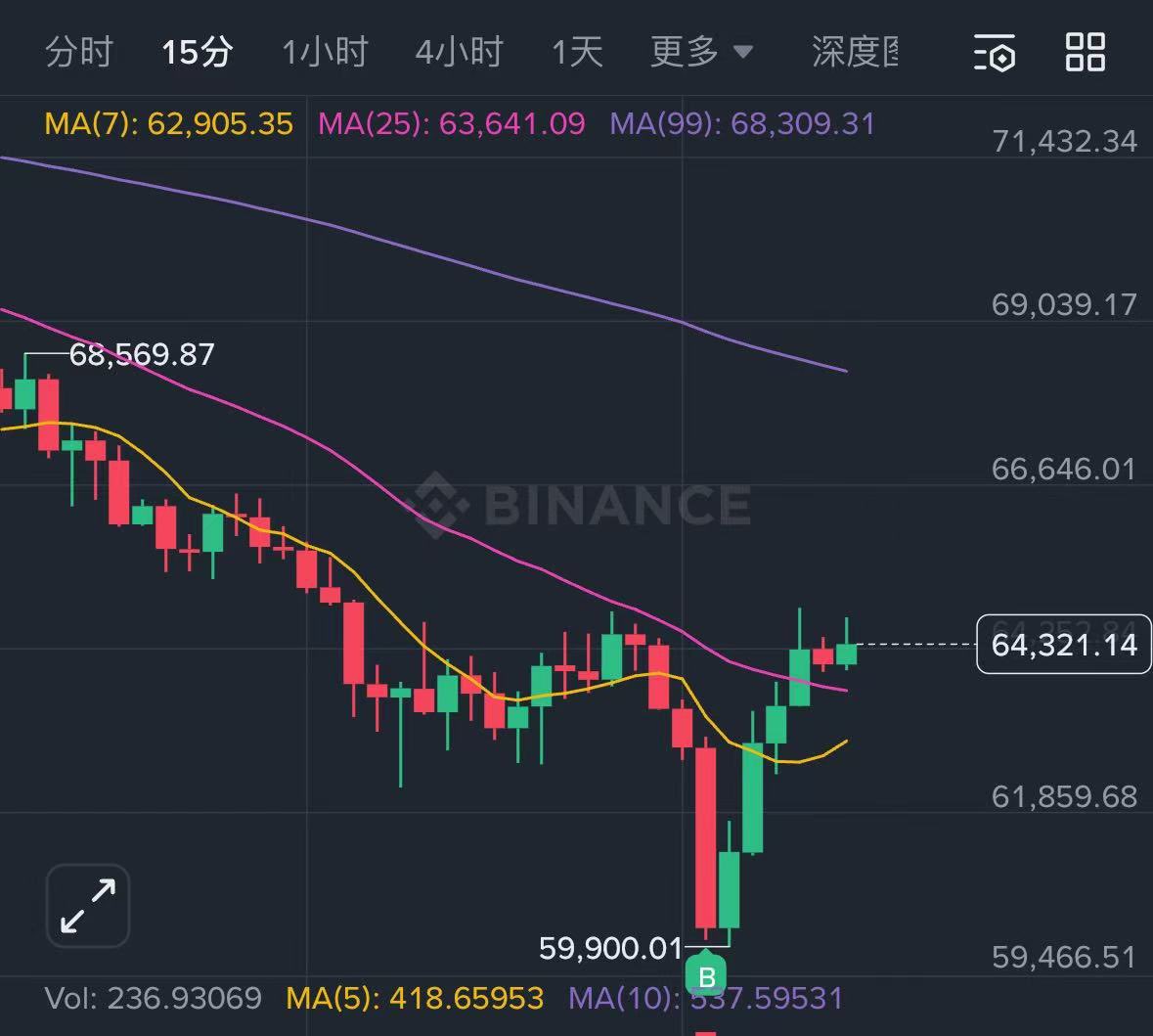Click the volume MA(10) indicator label
This screenshot has height=1036, width=1153.
(x=705, y=999)
